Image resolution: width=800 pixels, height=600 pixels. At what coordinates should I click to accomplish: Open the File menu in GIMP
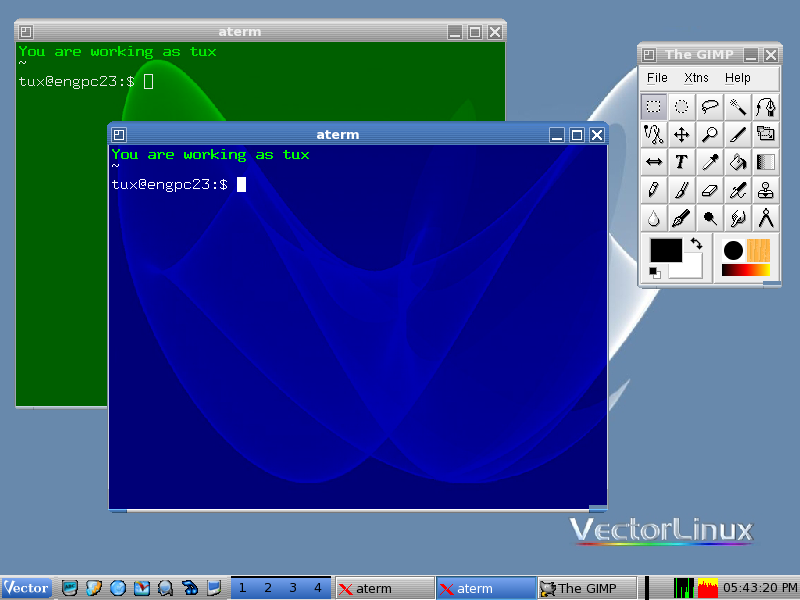point(657,78)
